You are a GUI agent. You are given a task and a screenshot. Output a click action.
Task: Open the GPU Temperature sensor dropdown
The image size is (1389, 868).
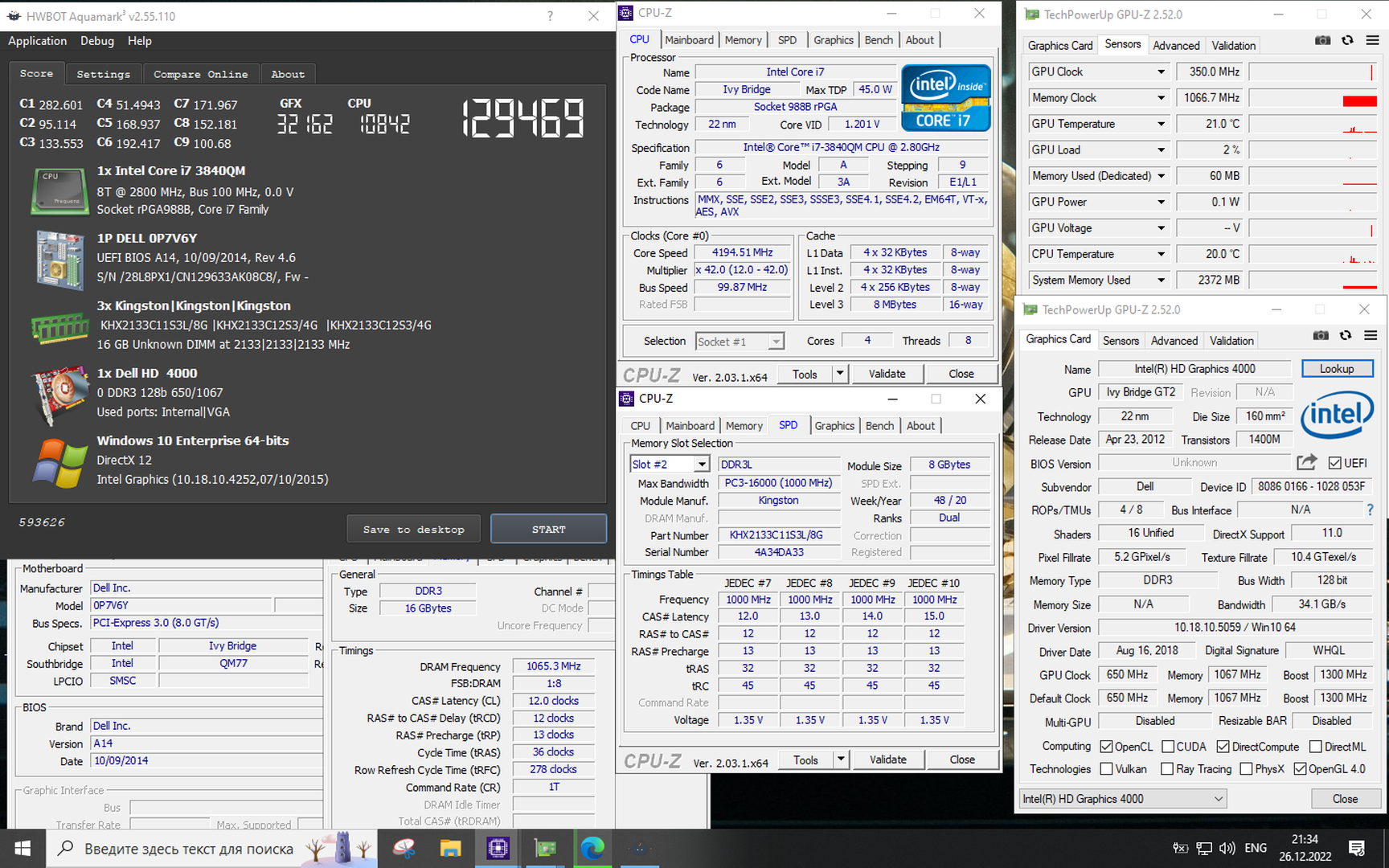pyautogui.click(x=1161, y=124)
